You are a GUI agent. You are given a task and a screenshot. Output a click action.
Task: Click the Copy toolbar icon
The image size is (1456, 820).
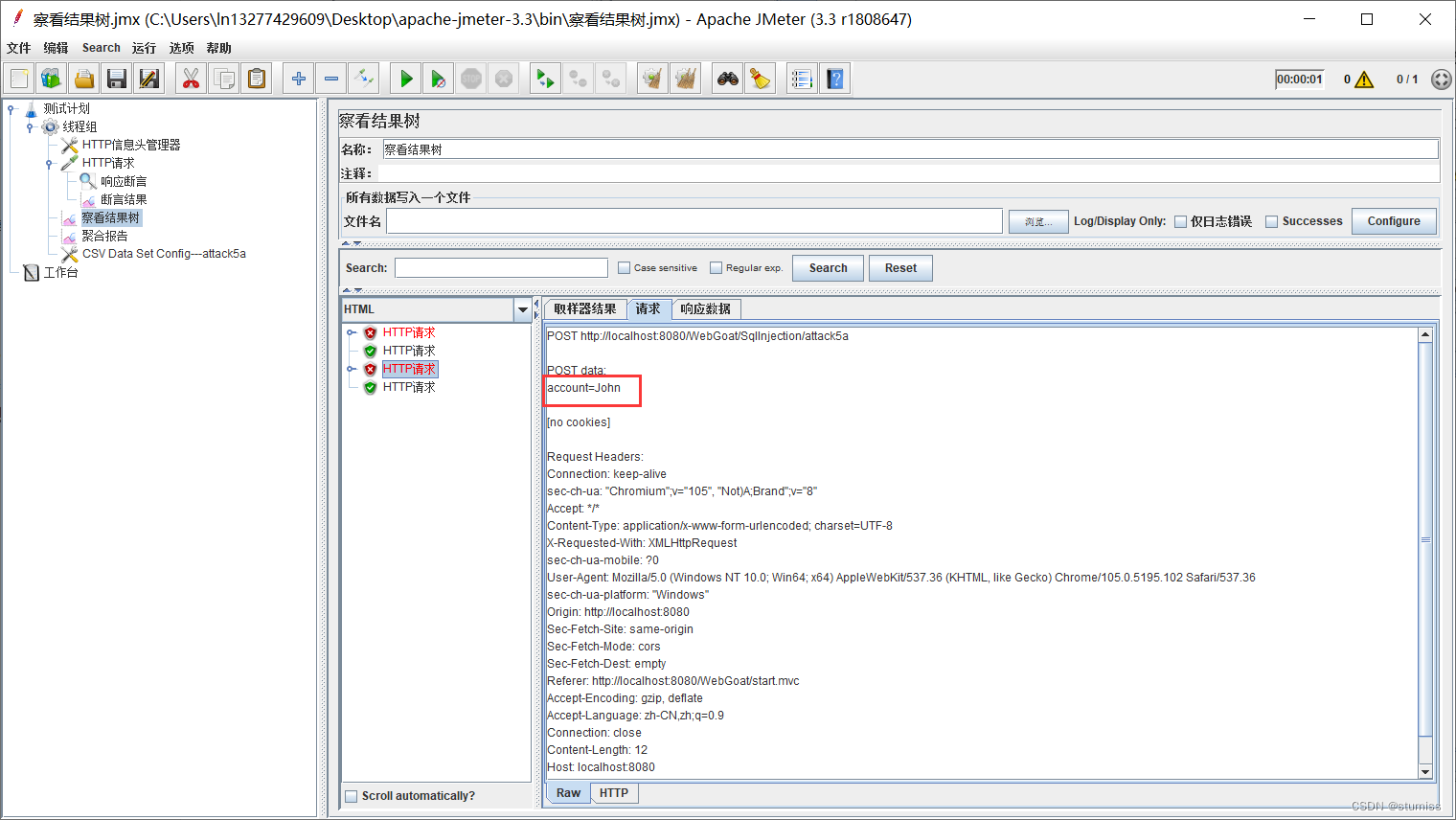coord(224,79)
